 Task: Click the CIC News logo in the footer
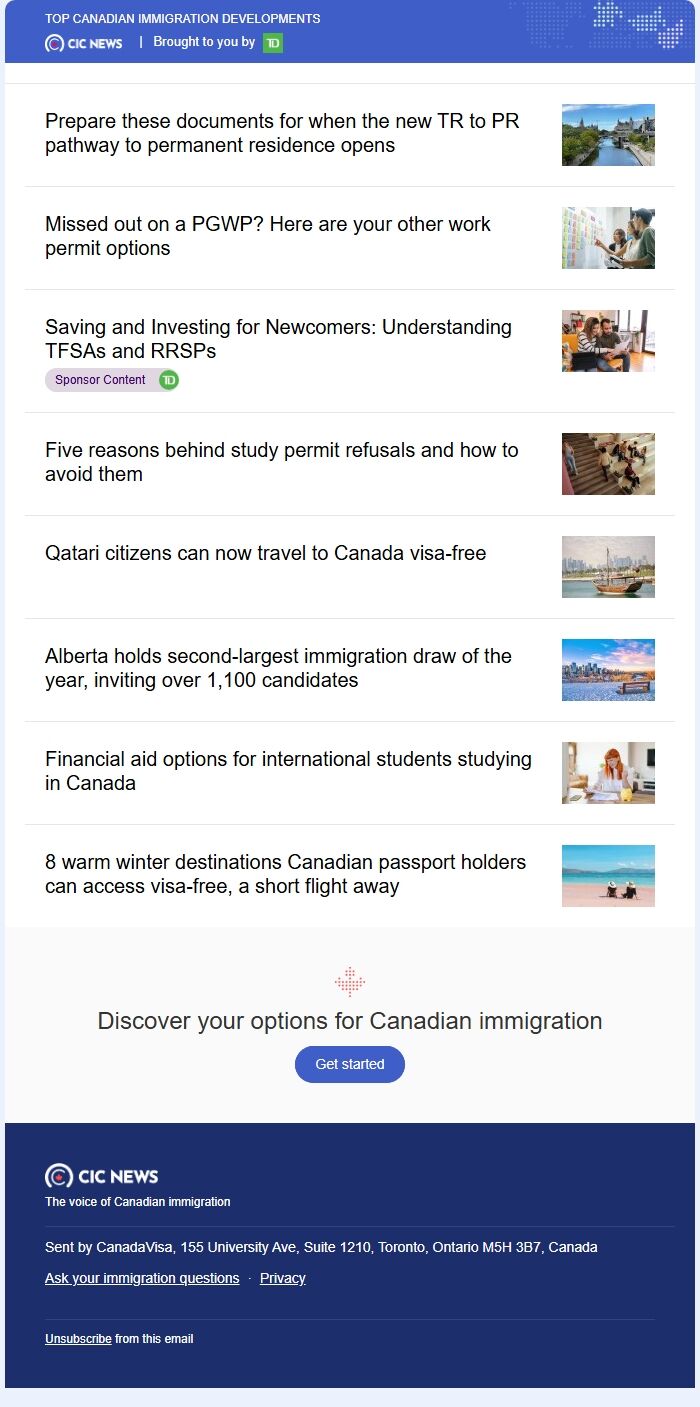[x=101, y=1176]
